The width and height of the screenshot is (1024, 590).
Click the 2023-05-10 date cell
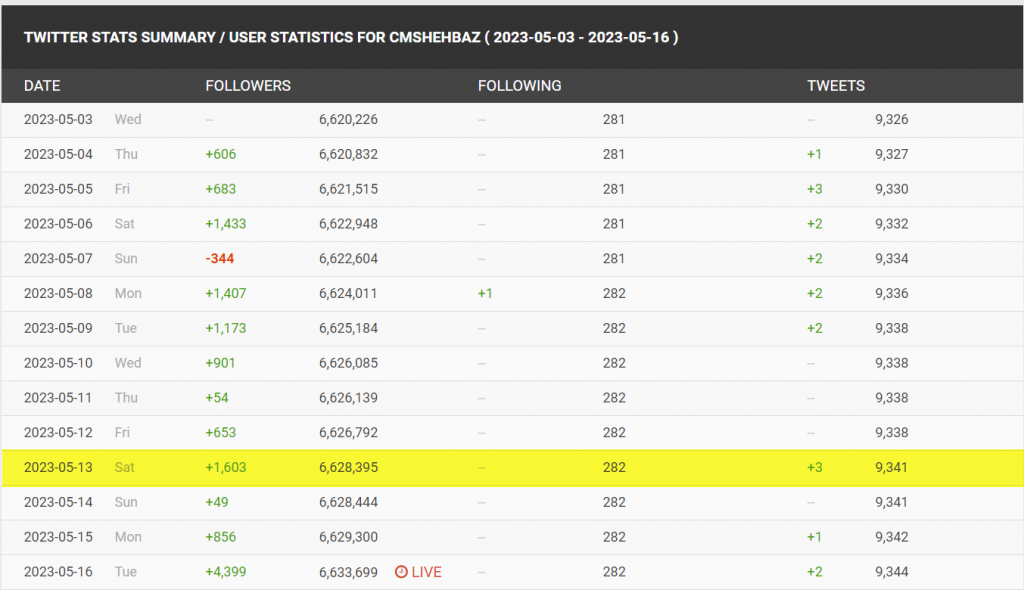pyautogui.click(x=58, y=363)
